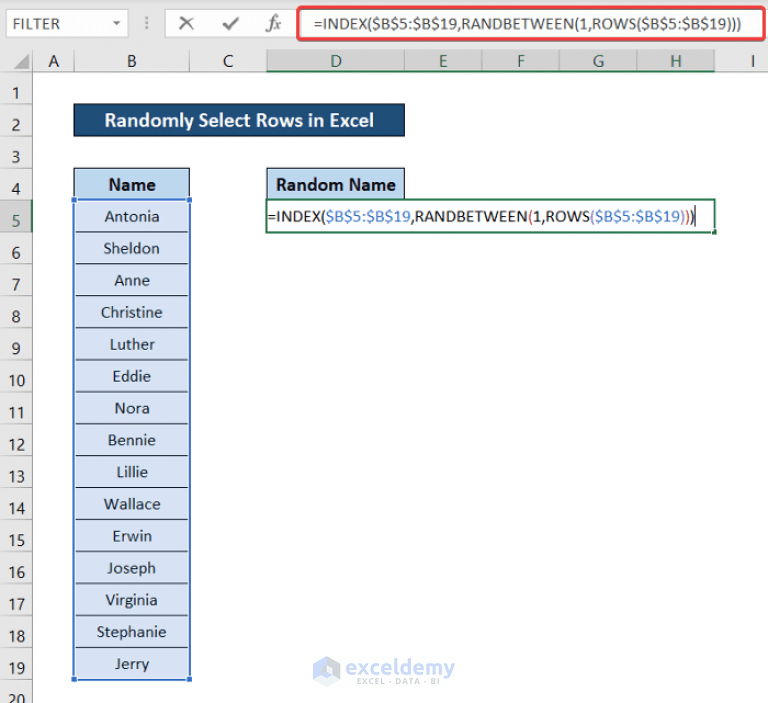768x703 pixels.
Task: Click the cell containing Bennie
Action: (132, 440)
